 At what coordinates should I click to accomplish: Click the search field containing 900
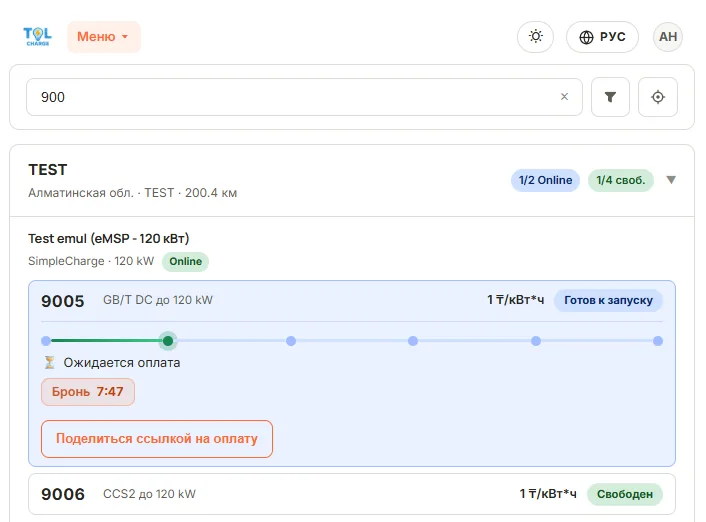click(x=304, y=97)
